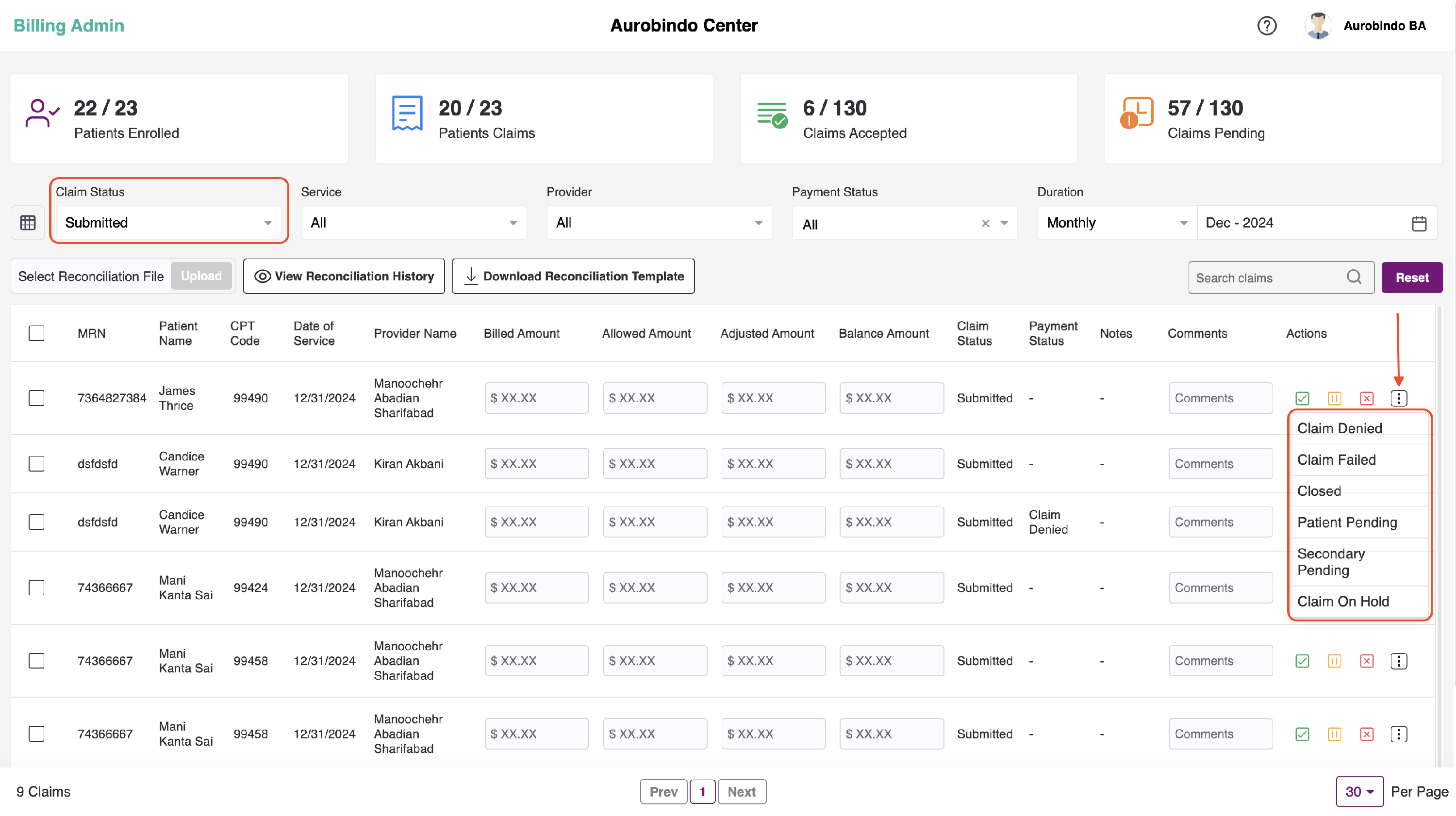
Task: Click the purple Reset button
Action: (x=1411, y=277)
